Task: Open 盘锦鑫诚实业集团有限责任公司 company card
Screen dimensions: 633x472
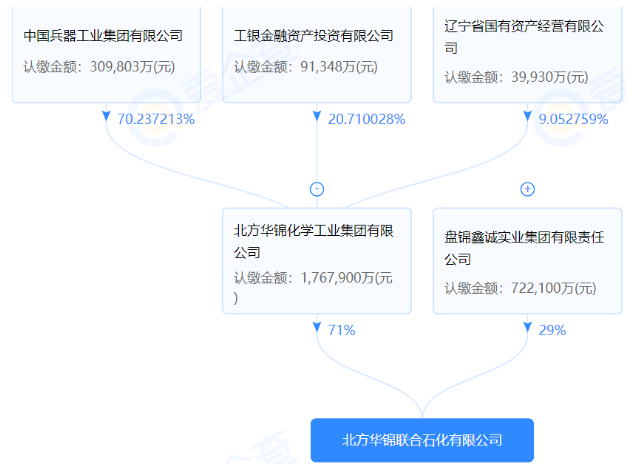Action: 527,261
